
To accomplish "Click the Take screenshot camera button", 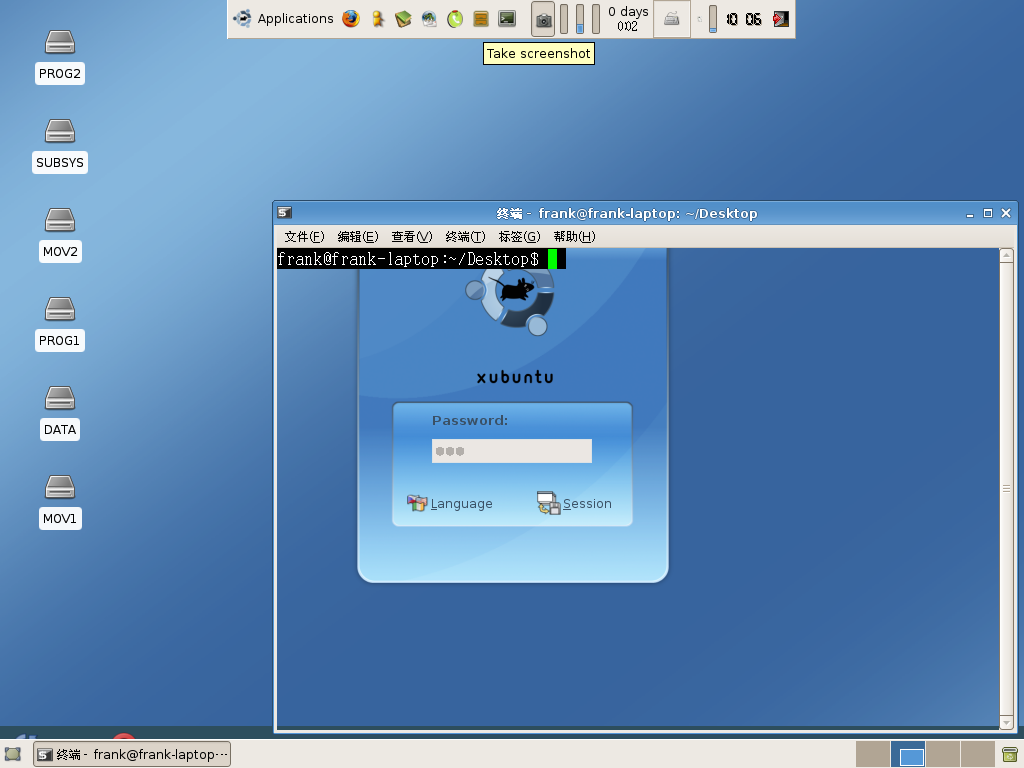I will click(543, 19).
